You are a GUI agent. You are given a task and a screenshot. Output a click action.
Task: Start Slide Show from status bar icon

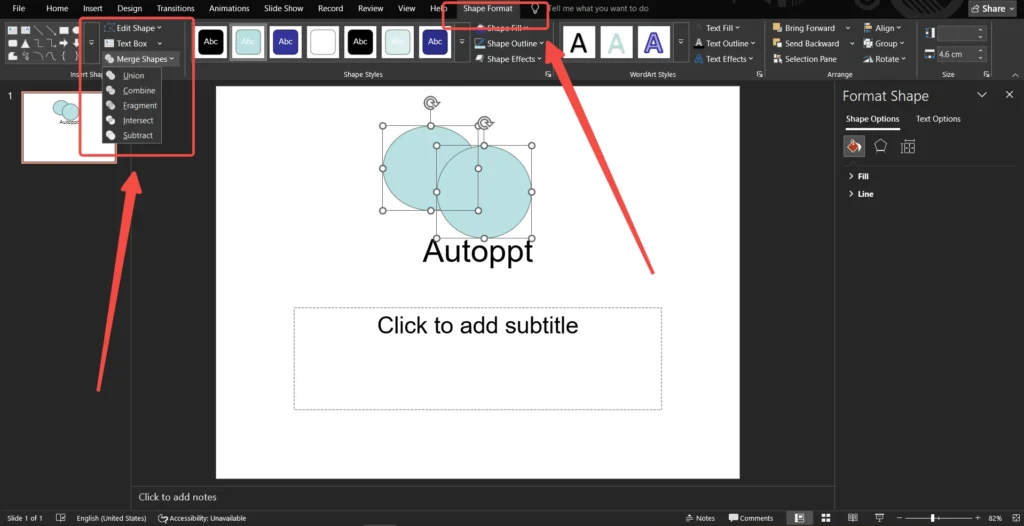880,518
